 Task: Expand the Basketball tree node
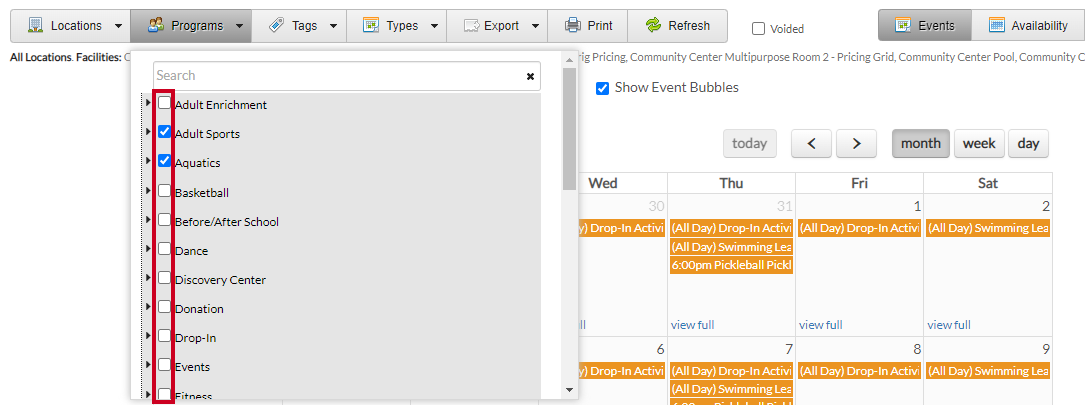click(147, 190)
